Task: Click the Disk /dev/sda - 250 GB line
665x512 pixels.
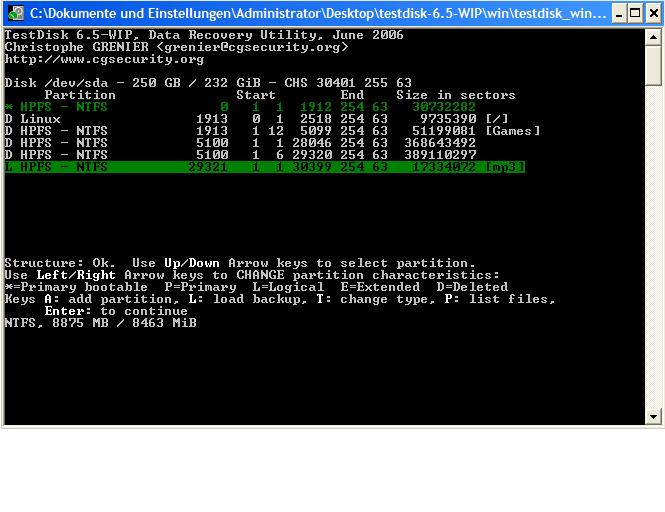Action: pyautogui.click(x=208, y=83)
